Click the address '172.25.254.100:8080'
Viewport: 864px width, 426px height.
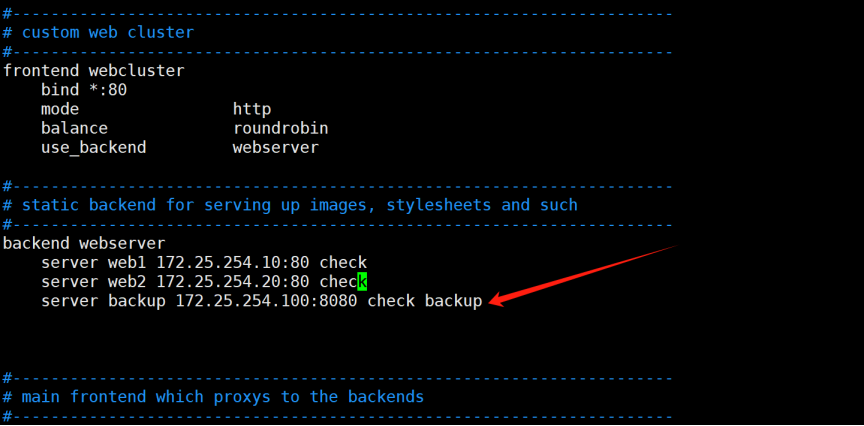tap(266, 301)
